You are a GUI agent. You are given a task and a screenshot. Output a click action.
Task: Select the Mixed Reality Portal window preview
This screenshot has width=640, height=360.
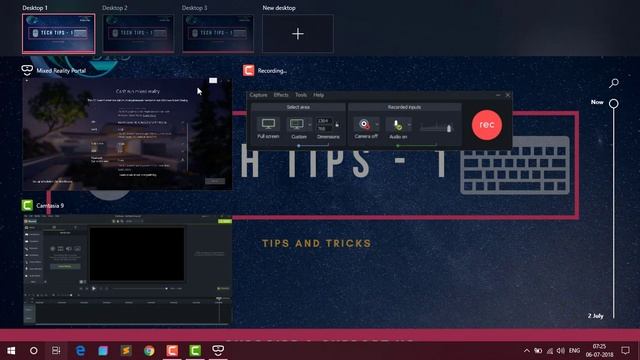click(127, 134)
